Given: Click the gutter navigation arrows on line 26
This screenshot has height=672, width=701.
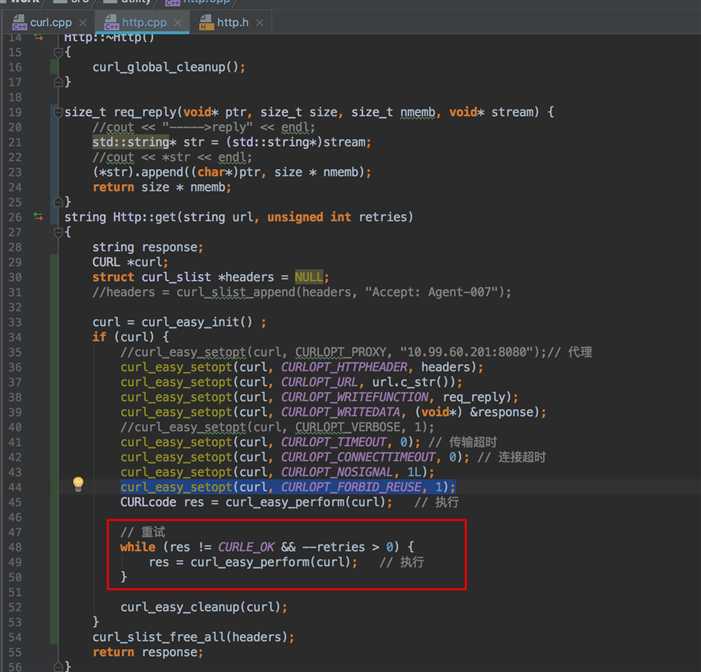Looking at the screenshot, I should point(38,217).
